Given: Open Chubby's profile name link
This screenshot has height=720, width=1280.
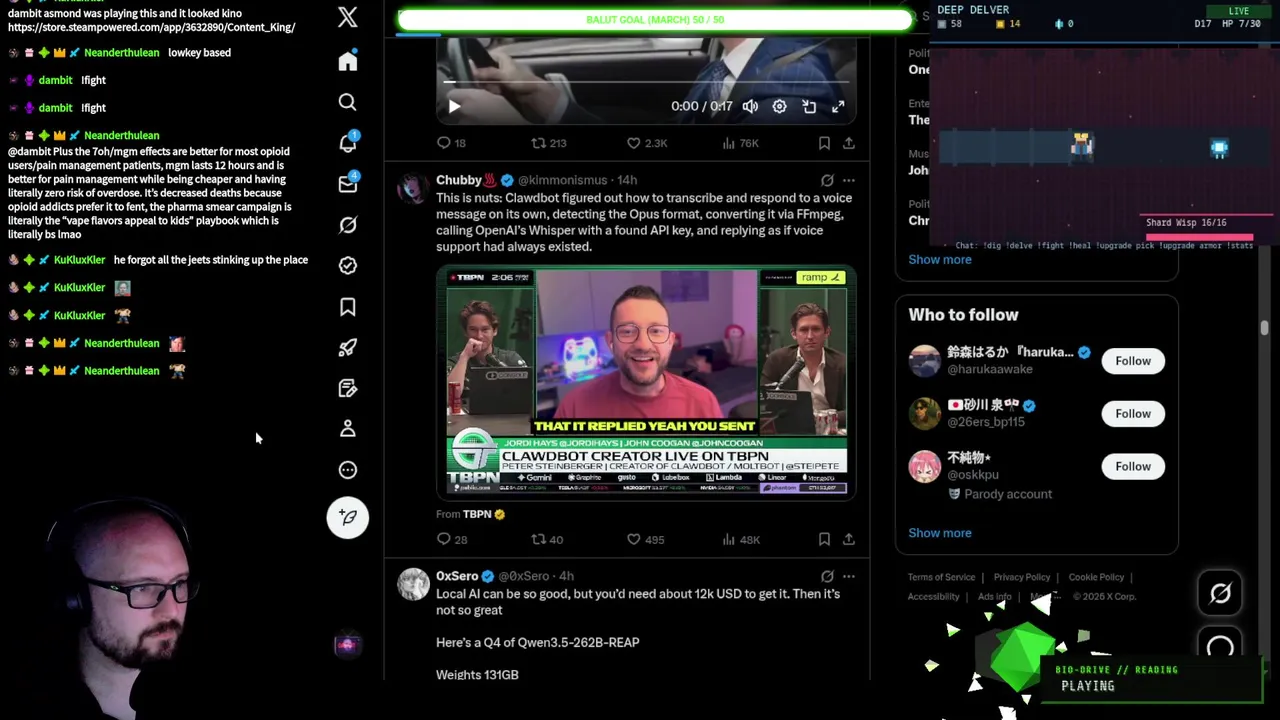Looking at the screenshot, I should [459, 180].
